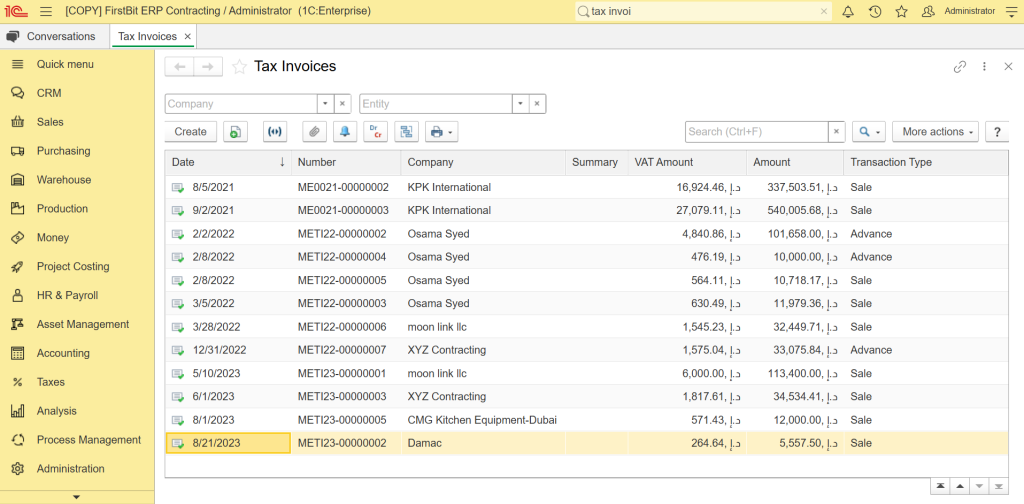
Task: Sort by the Number column header
Action: [346, 163]
